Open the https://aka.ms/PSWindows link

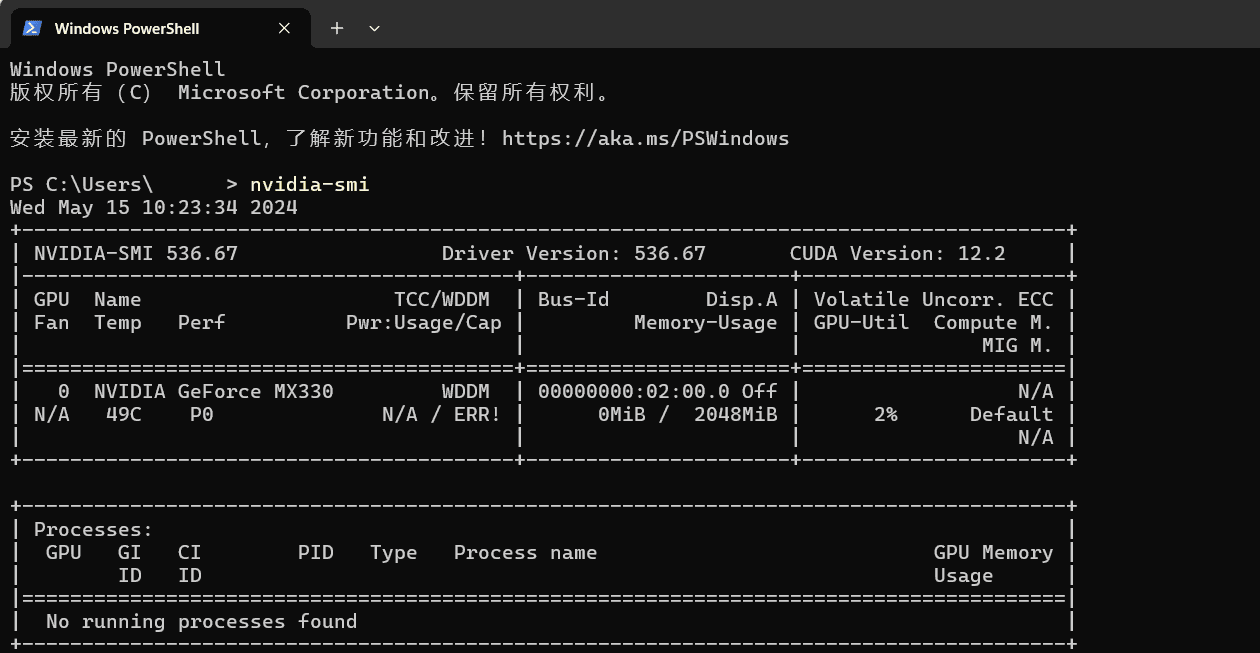coord(645,138)
